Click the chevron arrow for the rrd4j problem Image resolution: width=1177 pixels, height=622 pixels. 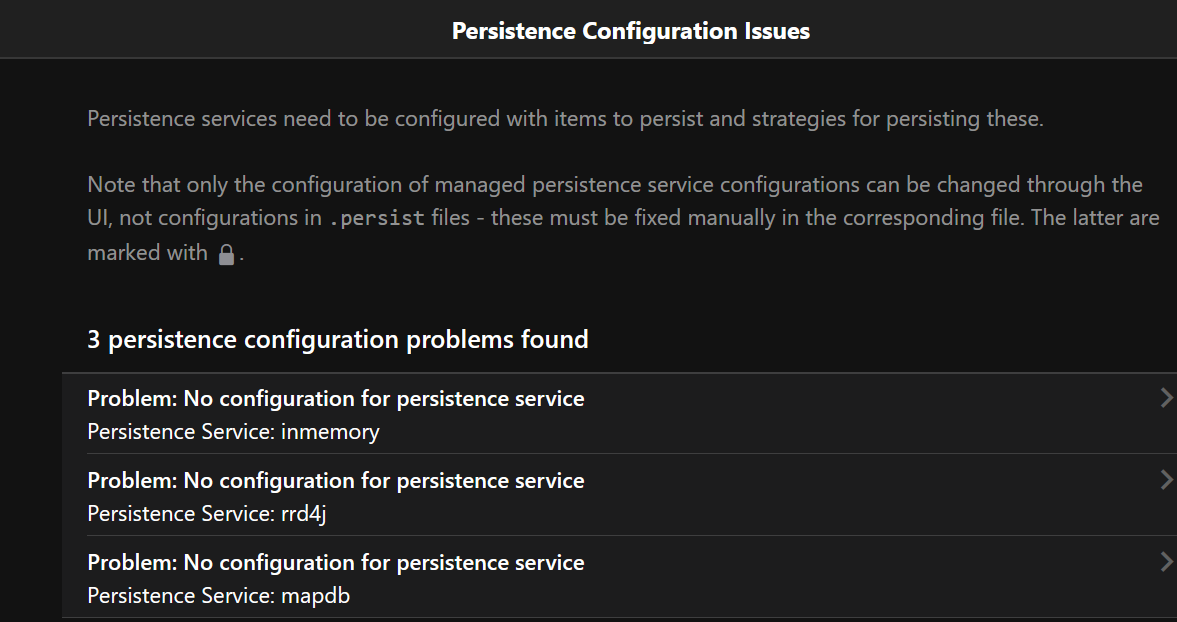[x=1165, y=481]
